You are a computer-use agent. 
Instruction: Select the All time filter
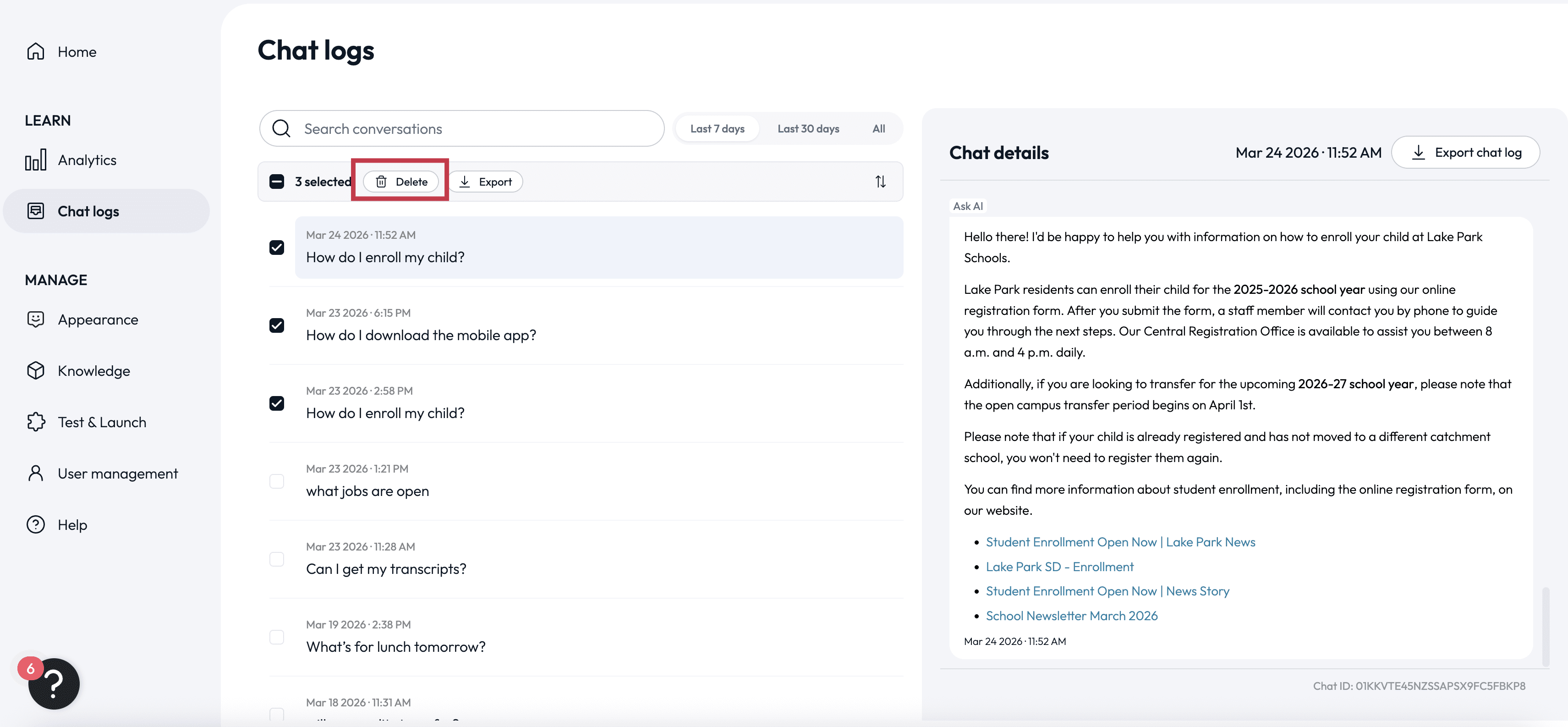(x=878, y=128)
